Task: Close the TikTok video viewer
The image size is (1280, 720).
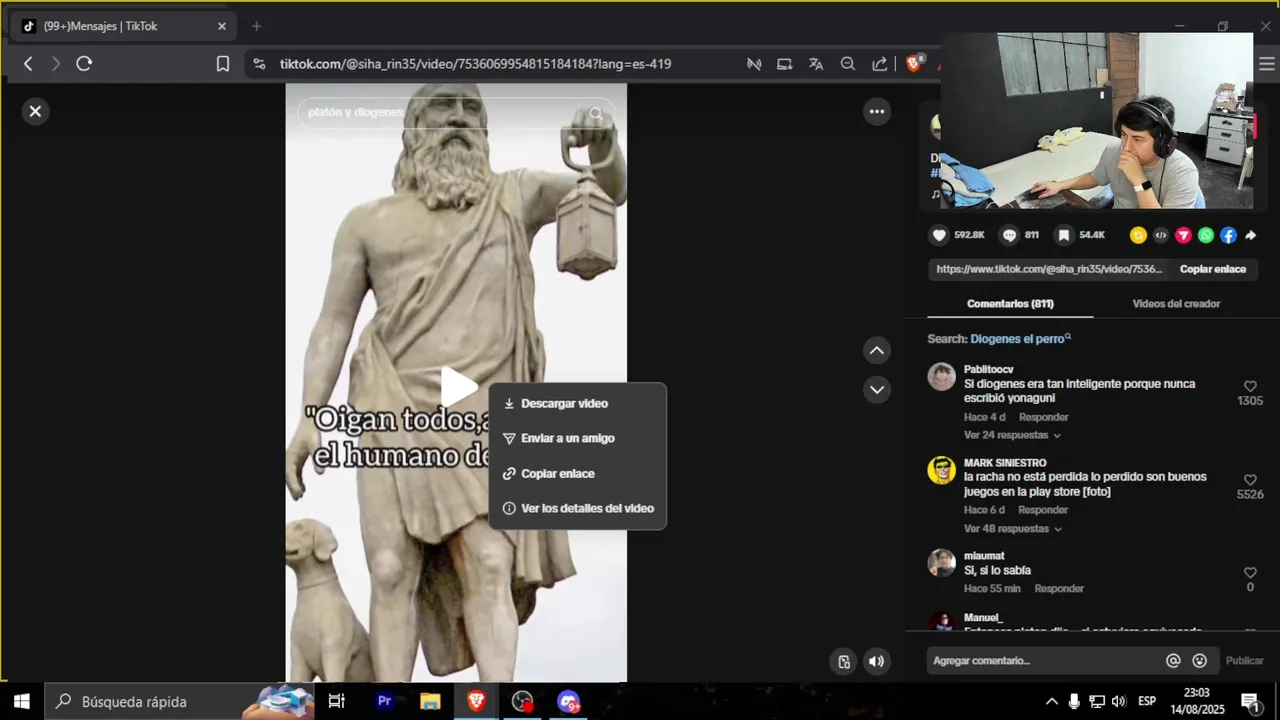Action: point(35,111)
